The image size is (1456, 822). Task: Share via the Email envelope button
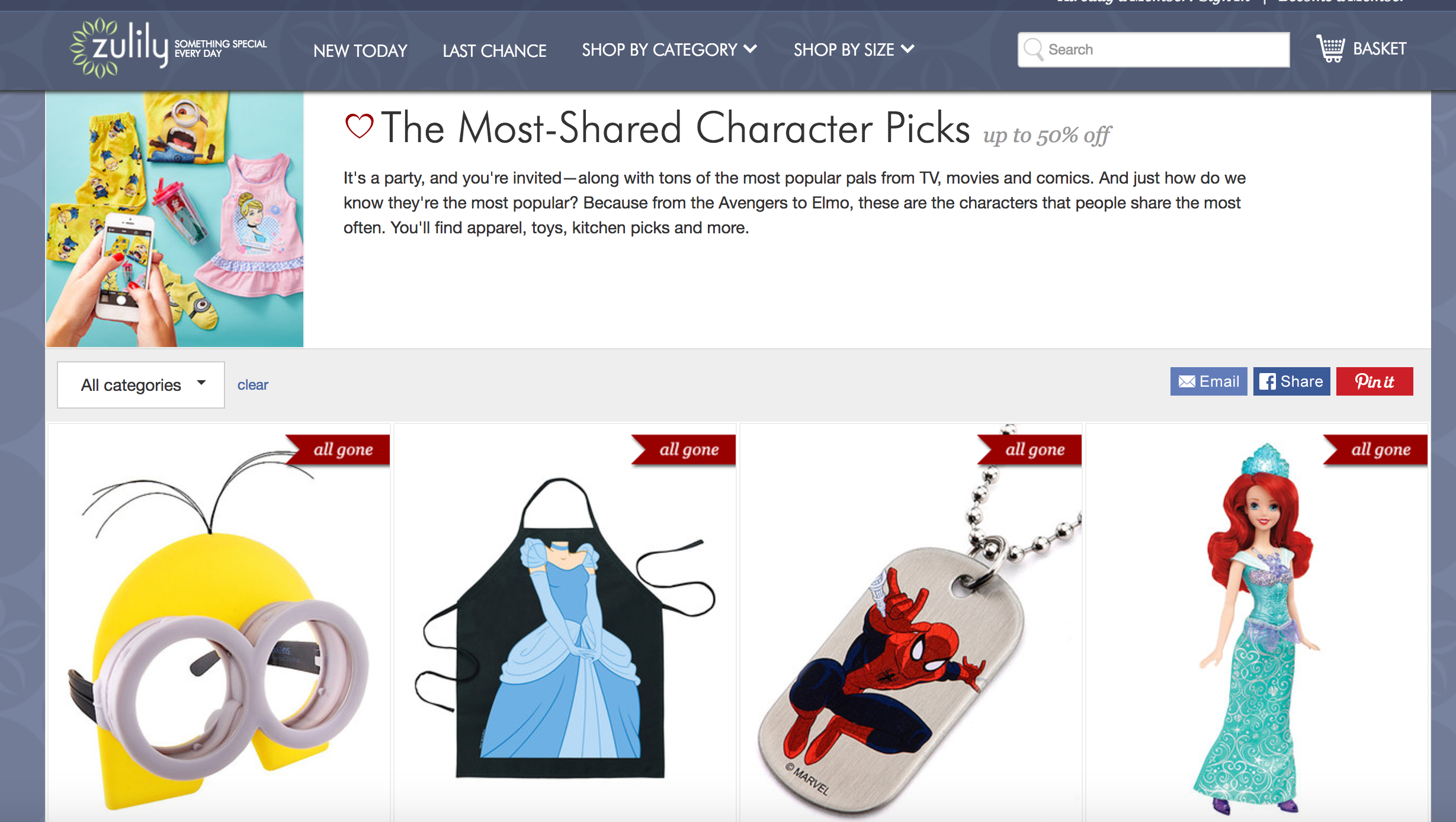(1208, 381)
